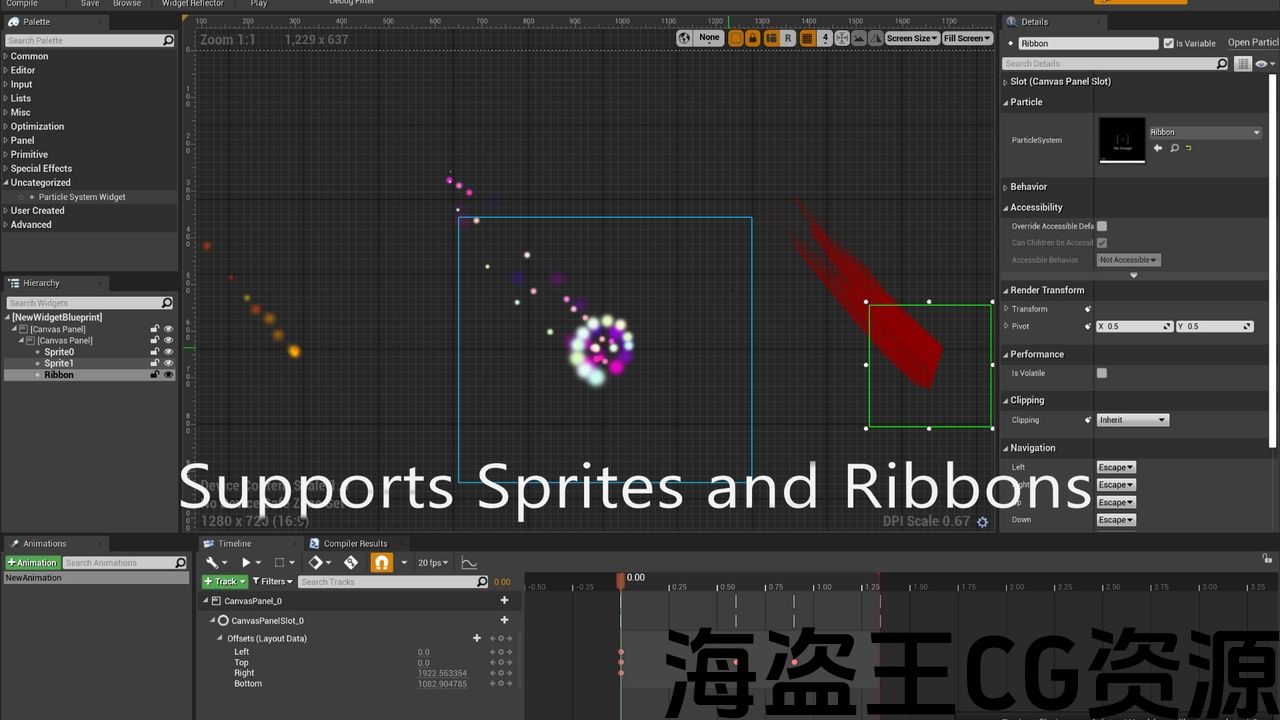Viewport: 1280px width, 720px height.
Task: Click the wrench settings icon in Timeline toolbar
Action: tap(212, 563)
